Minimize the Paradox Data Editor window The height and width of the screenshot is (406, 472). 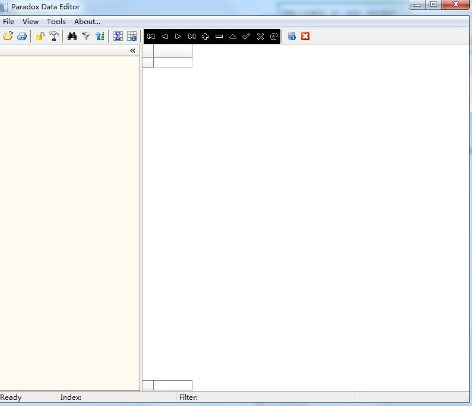pos(417,5)
